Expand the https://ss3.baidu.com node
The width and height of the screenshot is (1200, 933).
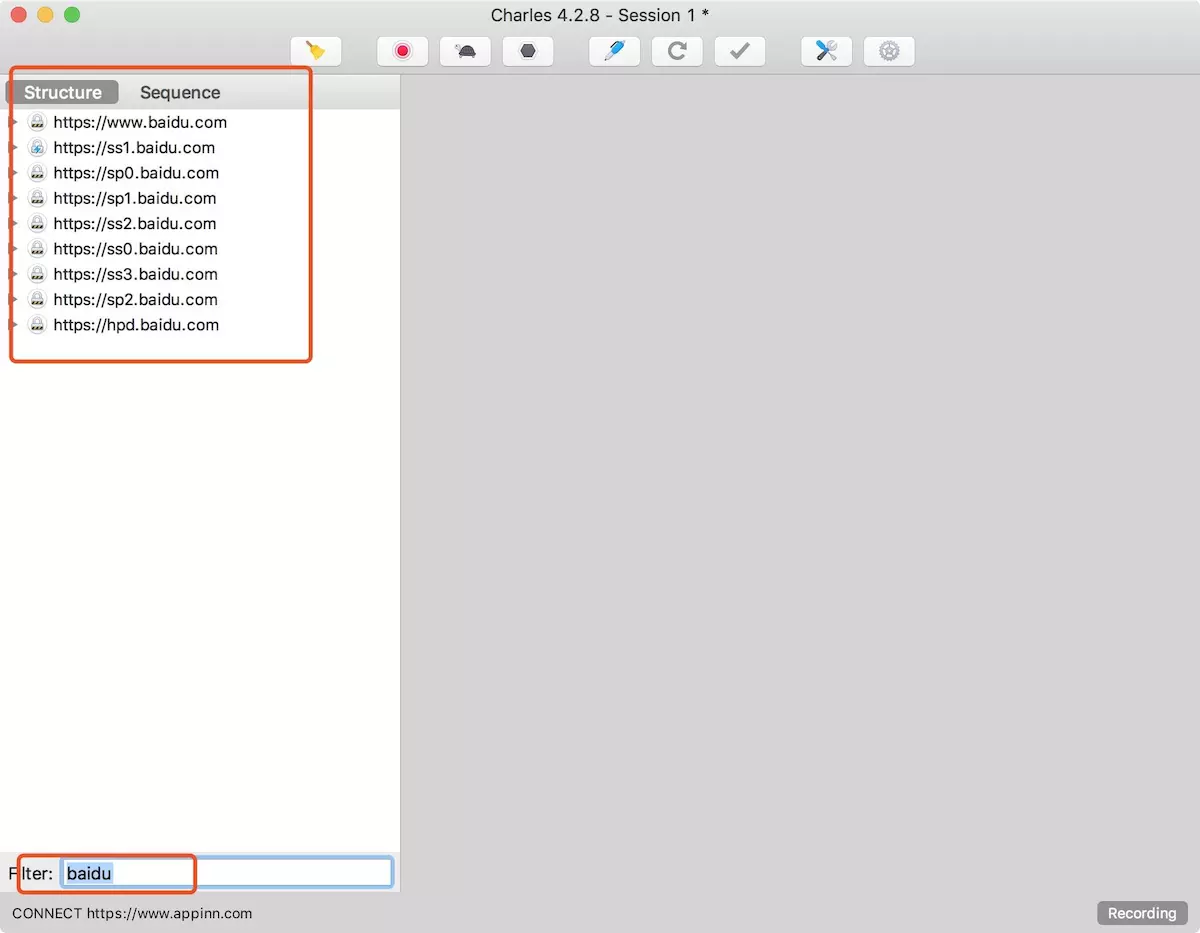click(x=13, y=274)
